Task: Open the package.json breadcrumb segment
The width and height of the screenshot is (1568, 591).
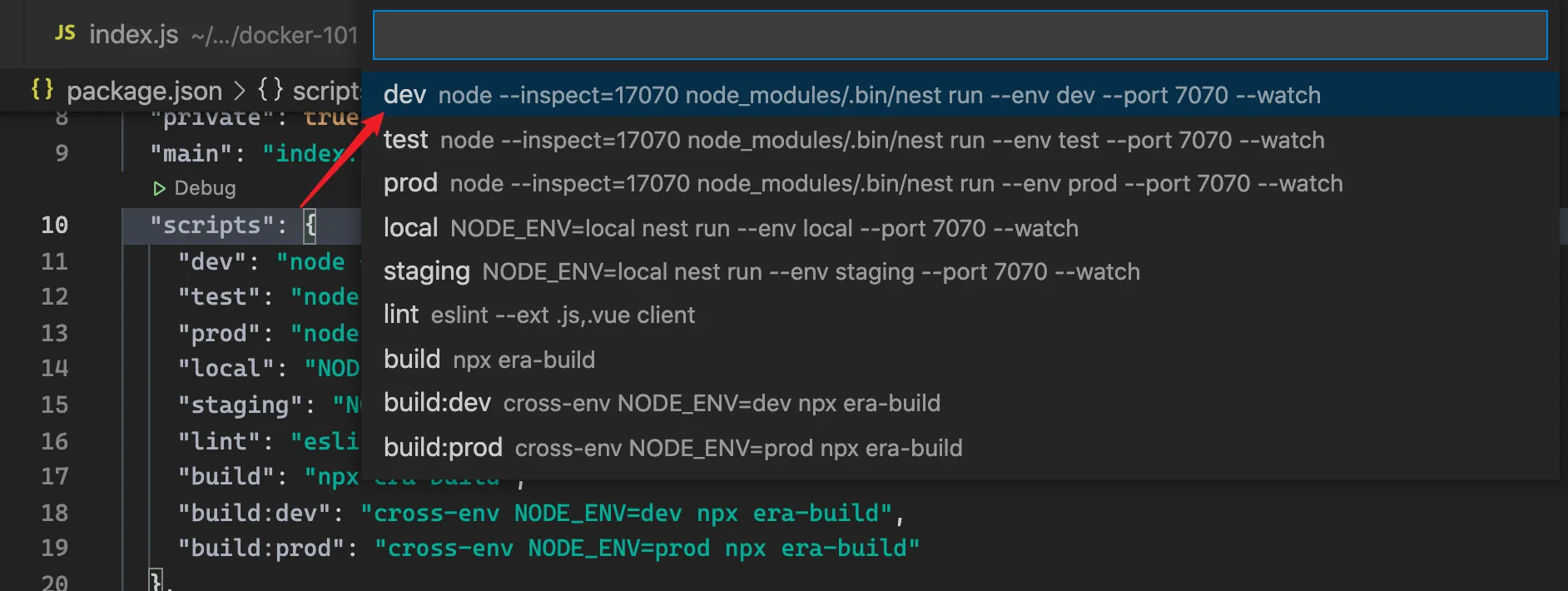Action: (x=144, y=91)
